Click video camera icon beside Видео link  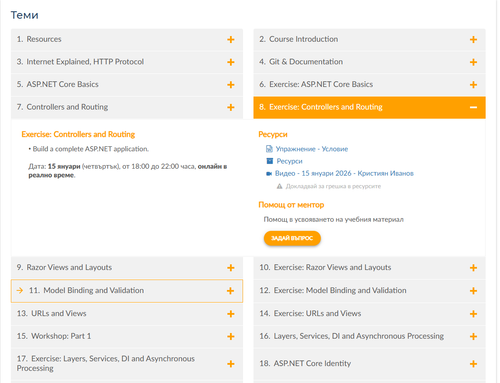coord(269,173)
